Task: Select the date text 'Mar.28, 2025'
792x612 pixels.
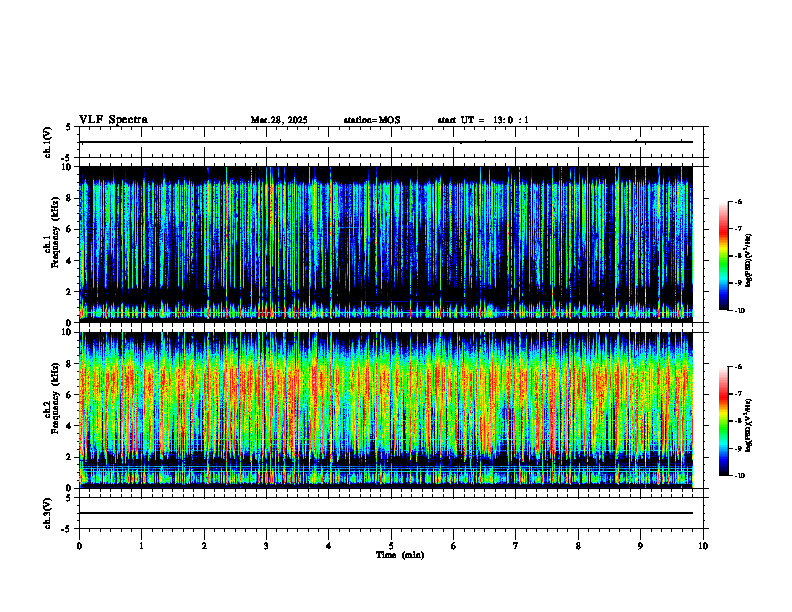Action: pyautogui.click(x=279, y=120)
